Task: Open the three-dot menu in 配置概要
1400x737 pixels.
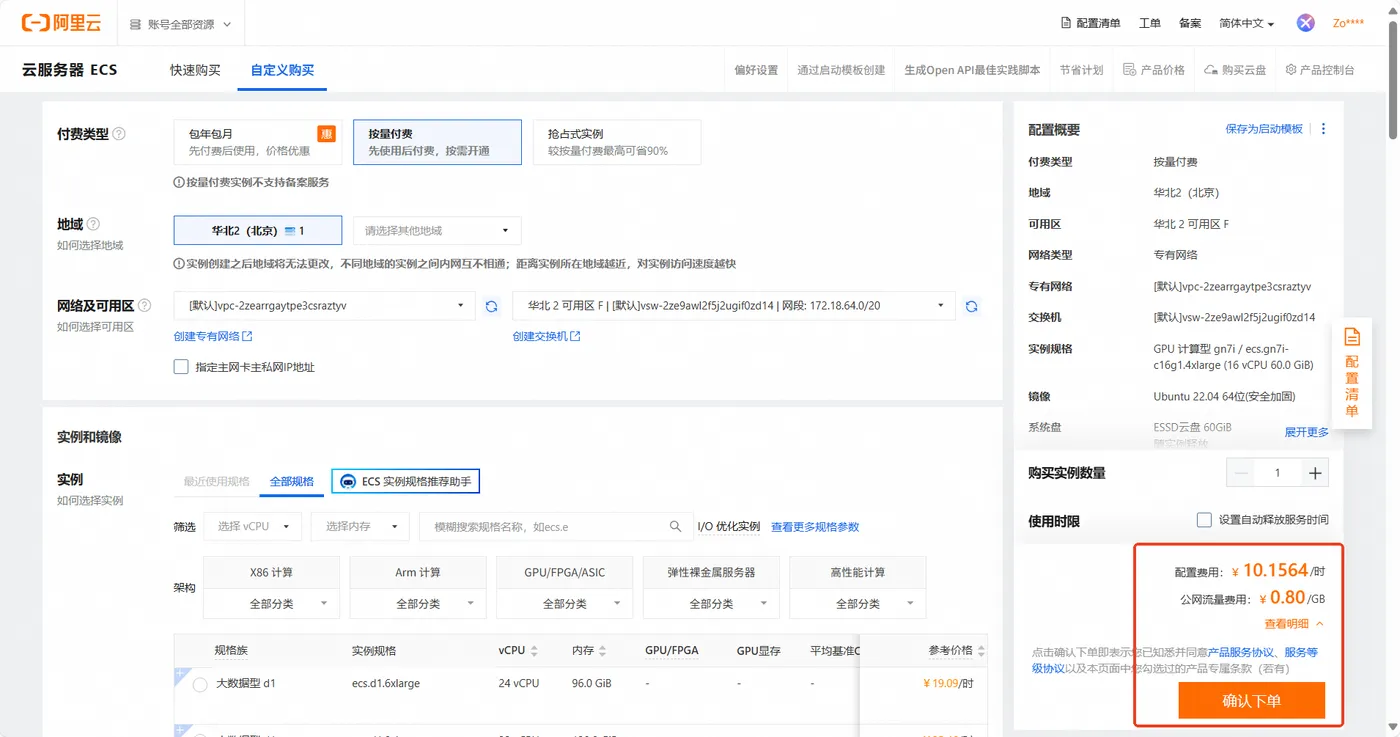Action: pyautogui.click(x=1324, y=129)
